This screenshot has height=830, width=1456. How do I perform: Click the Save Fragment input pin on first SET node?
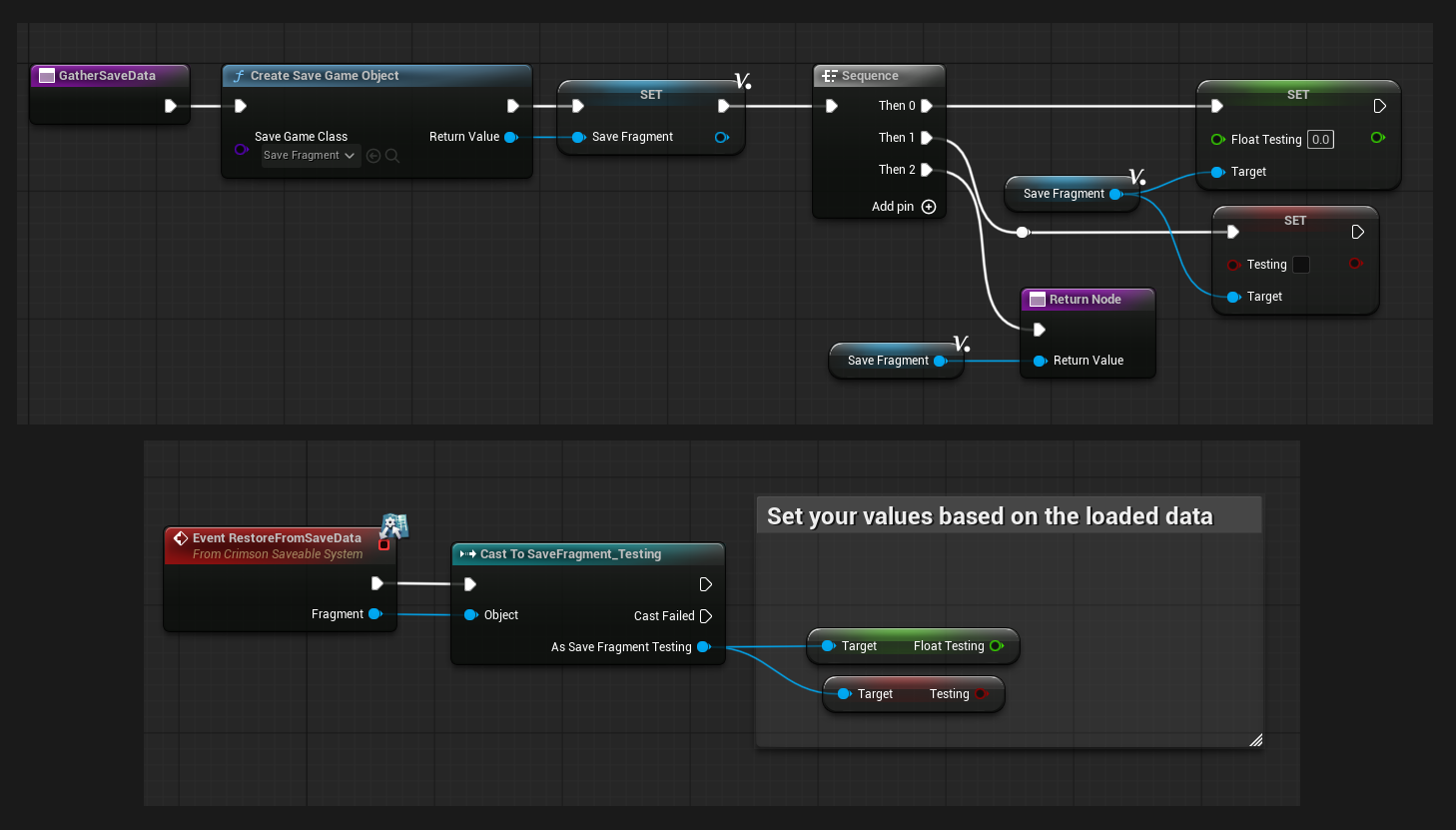(578, 137)
